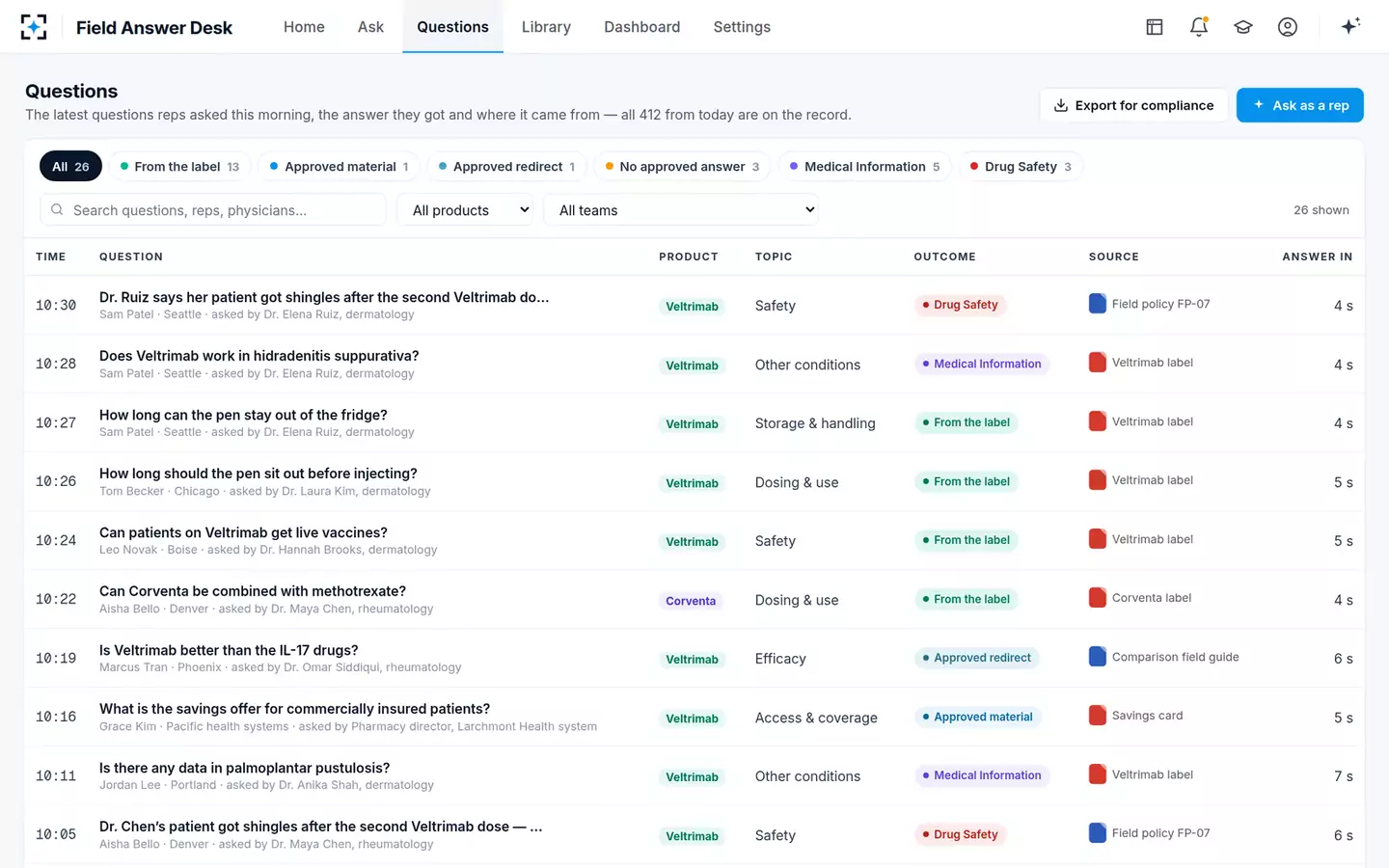Click the Veltrimab label icon in the 10:27 row

1098,421
